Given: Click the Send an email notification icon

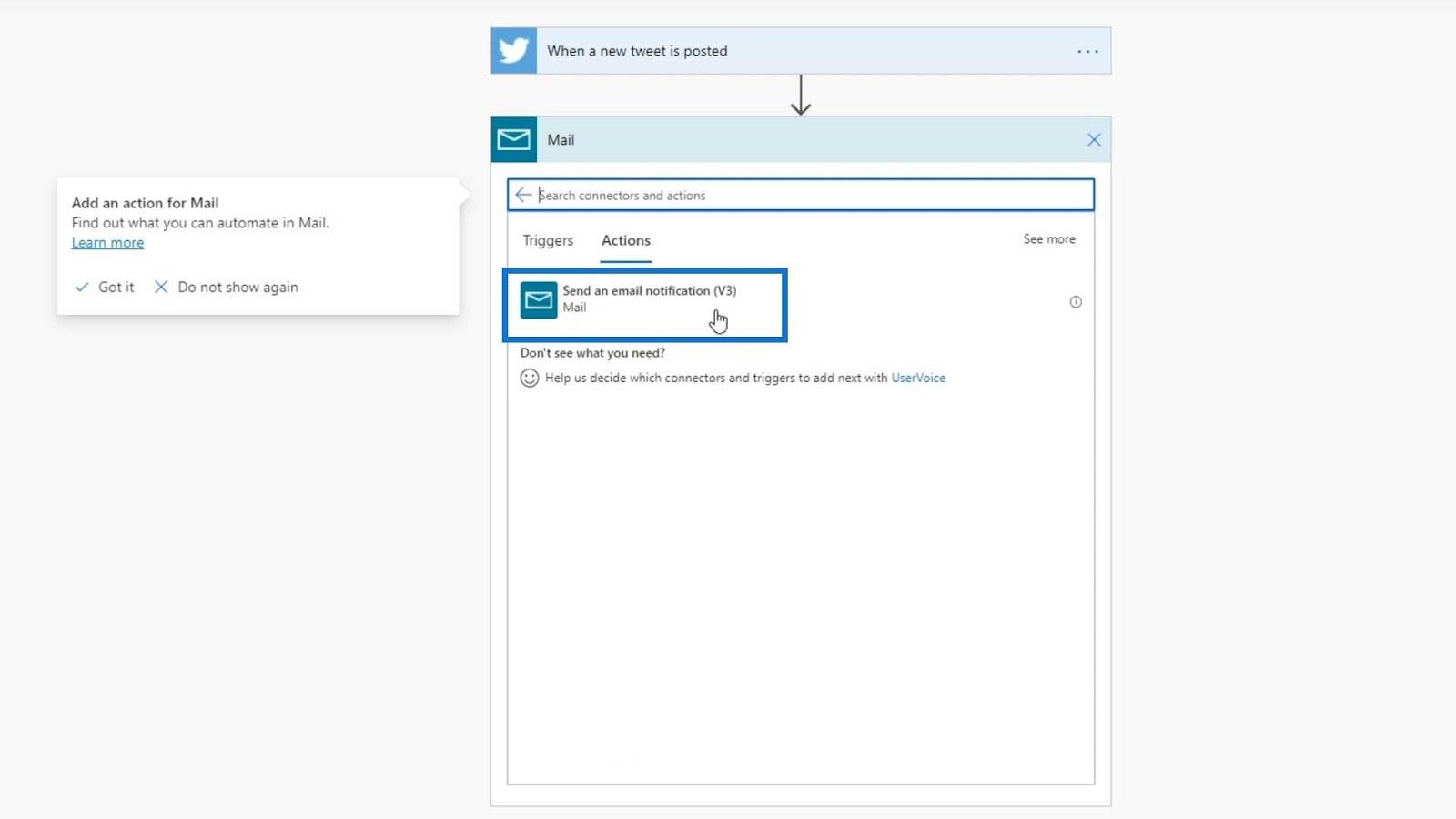Looking at the screenshot, I should pos(539,300).
